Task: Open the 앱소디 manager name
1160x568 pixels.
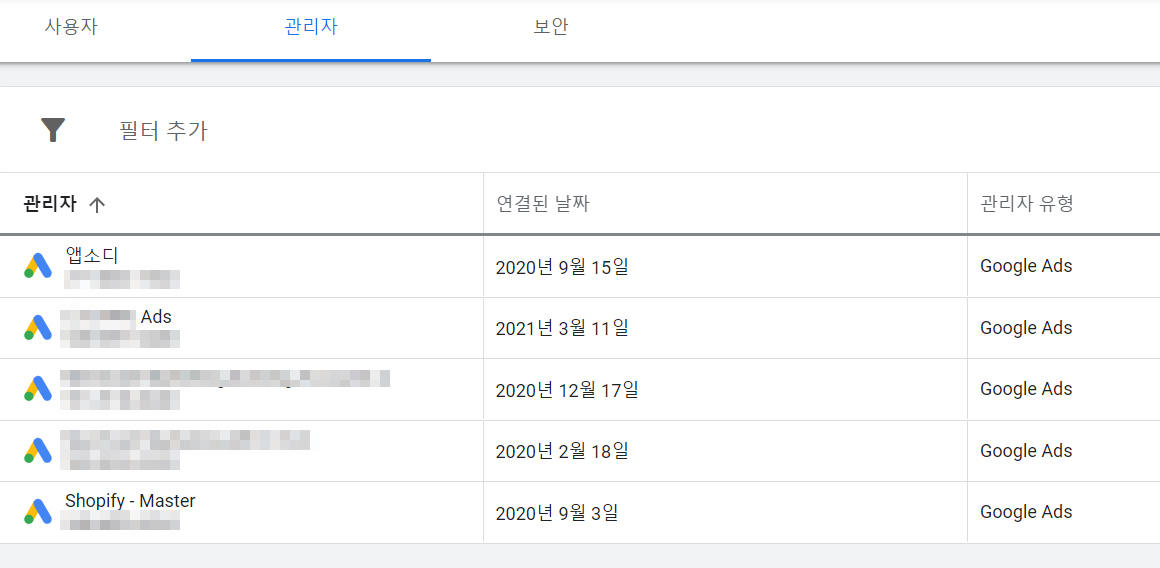Action: pos(92,254)
